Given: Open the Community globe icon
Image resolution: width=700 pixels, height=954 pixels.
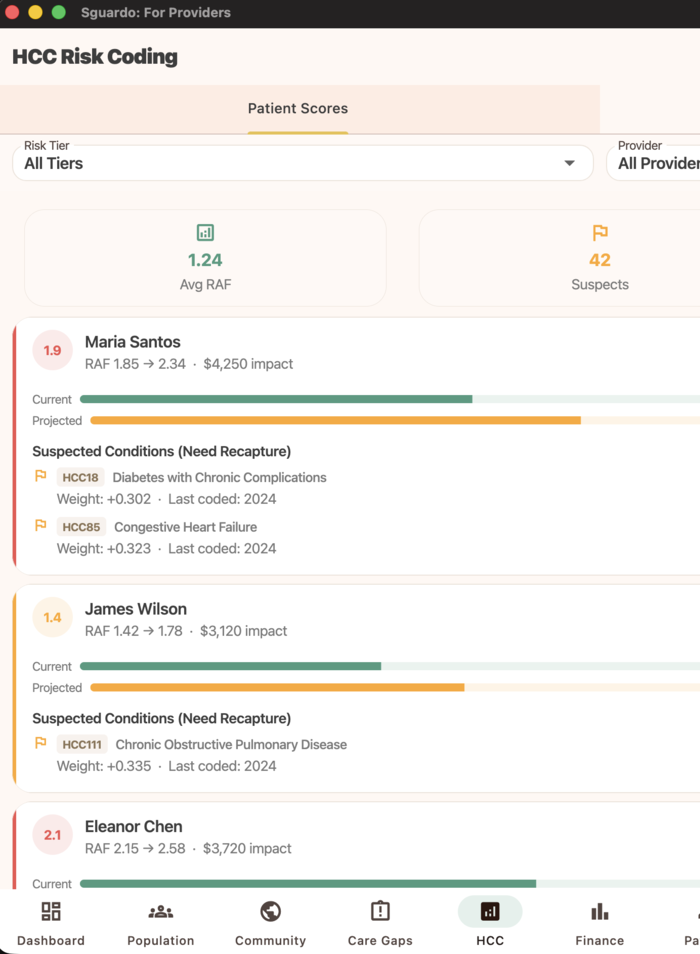Looking at the screenshot, I should (271, 911).
